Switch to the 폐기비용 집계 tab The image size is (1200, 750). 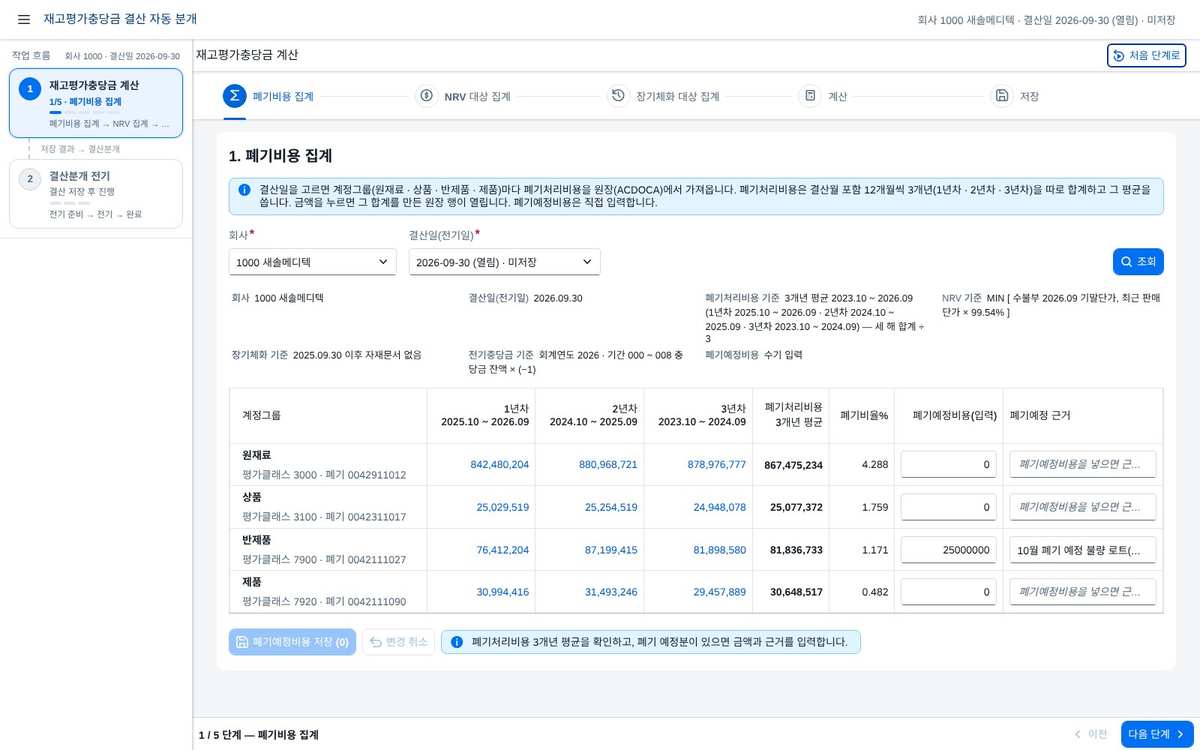(269, 96)
